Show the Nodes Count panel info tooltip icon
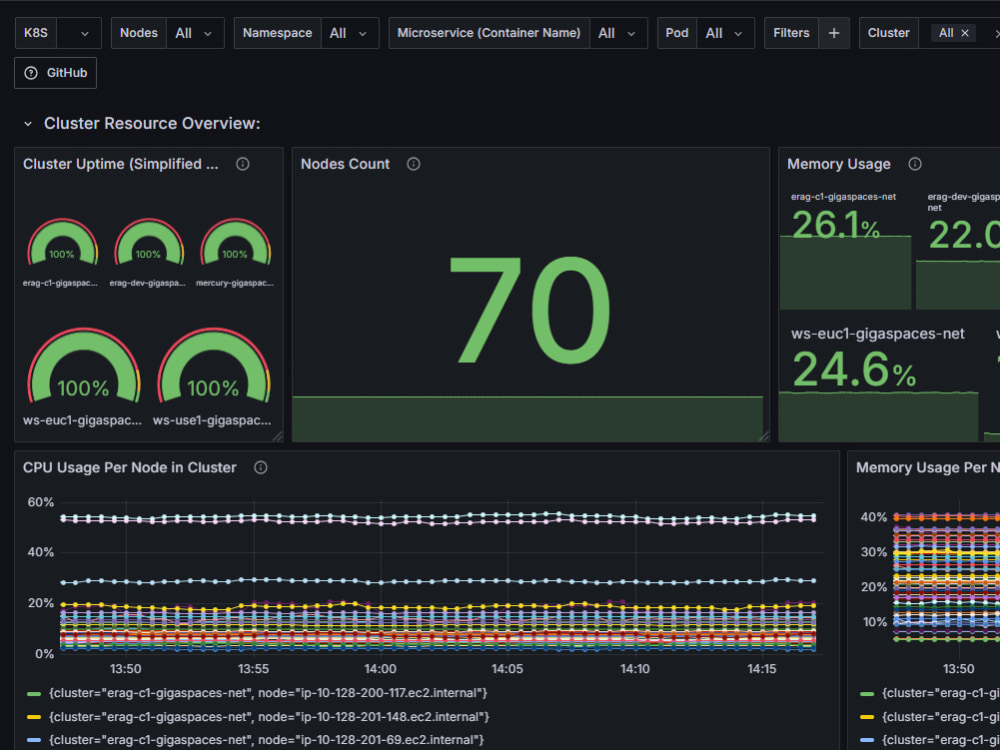This screenshot has height=750, width=1000. coord(413,164)
